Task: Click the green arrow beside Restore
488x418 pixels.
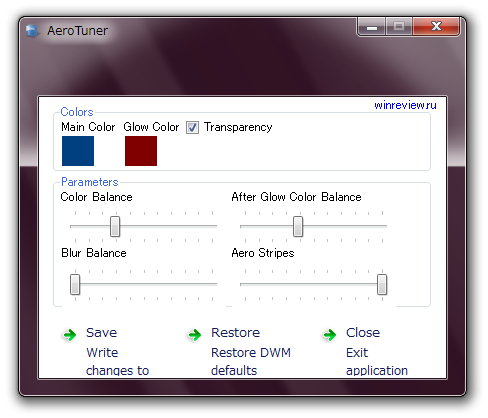Action: click(x=195, y=335)
